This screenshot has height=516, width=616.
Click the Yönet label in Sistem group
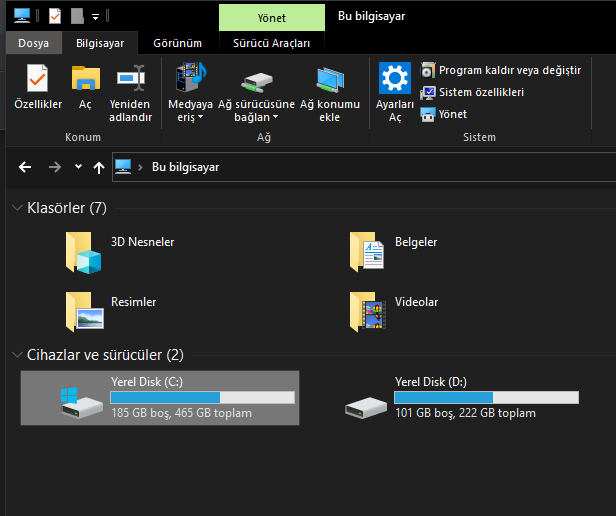click(x=453, y=114)
